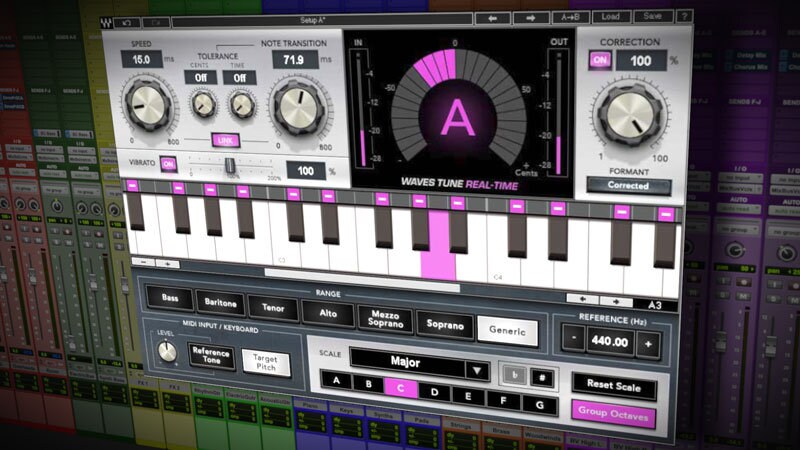Image resolution: width=800 pixels, height=450 pixels.
Task: Toggle the Reference Tone button
Action: coord(211,356)
